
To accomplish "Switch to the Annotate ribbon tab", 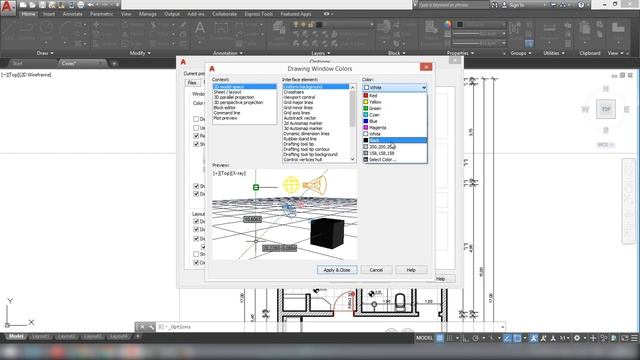I will point(72,14).
